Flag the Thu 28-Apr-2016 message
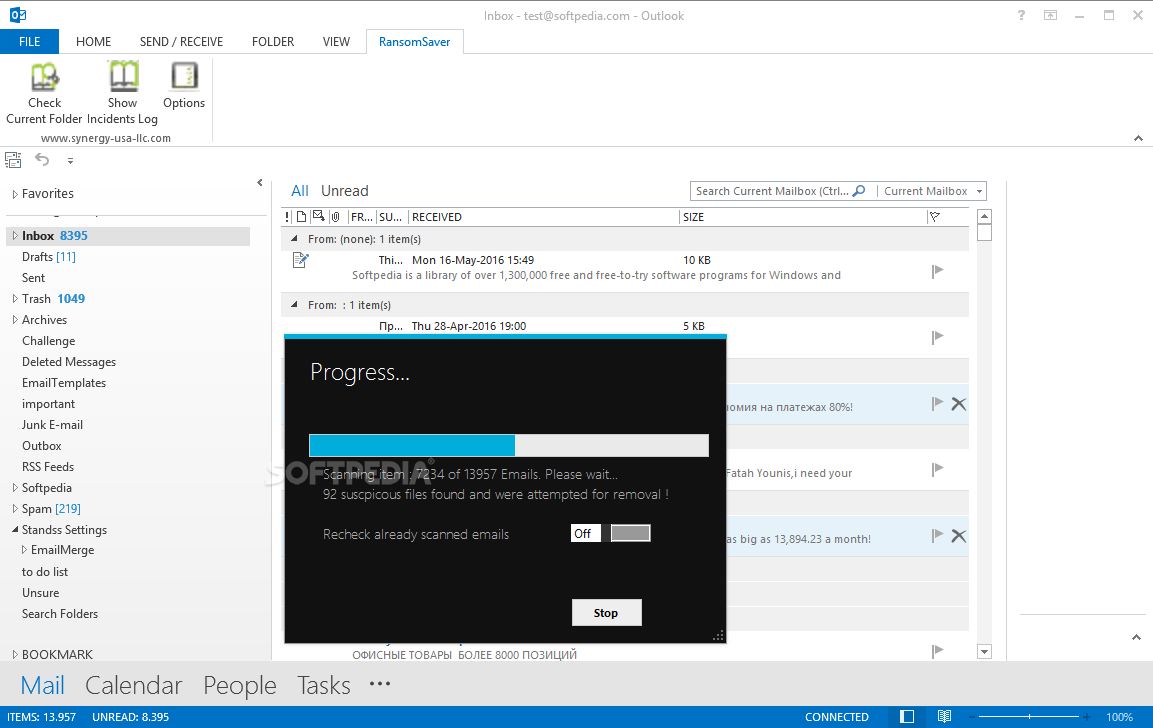This screenshot has height=728, width=1153. coord(938,338)
